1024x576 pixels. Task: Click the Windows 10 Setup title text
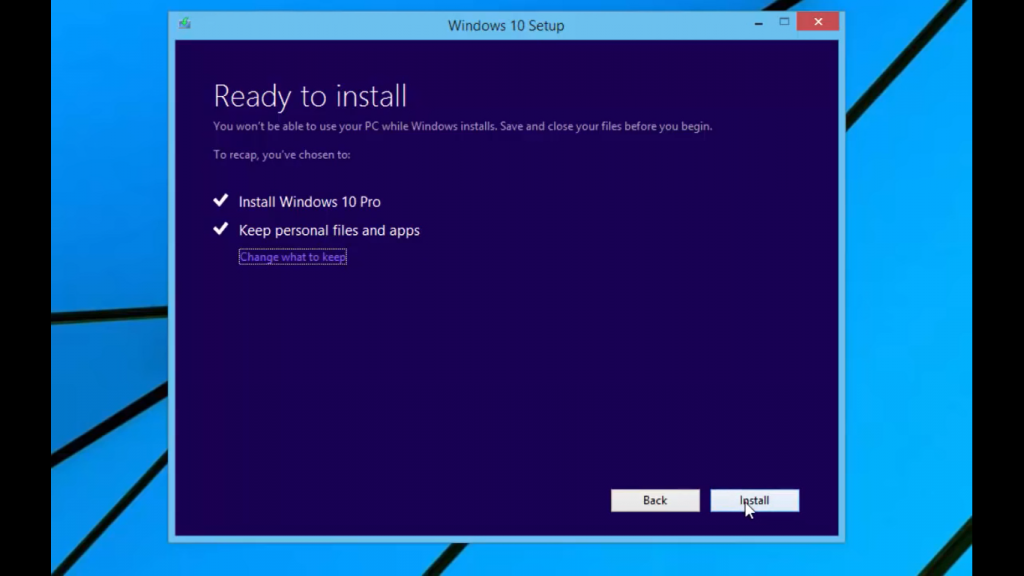click(x=505, y=25)
